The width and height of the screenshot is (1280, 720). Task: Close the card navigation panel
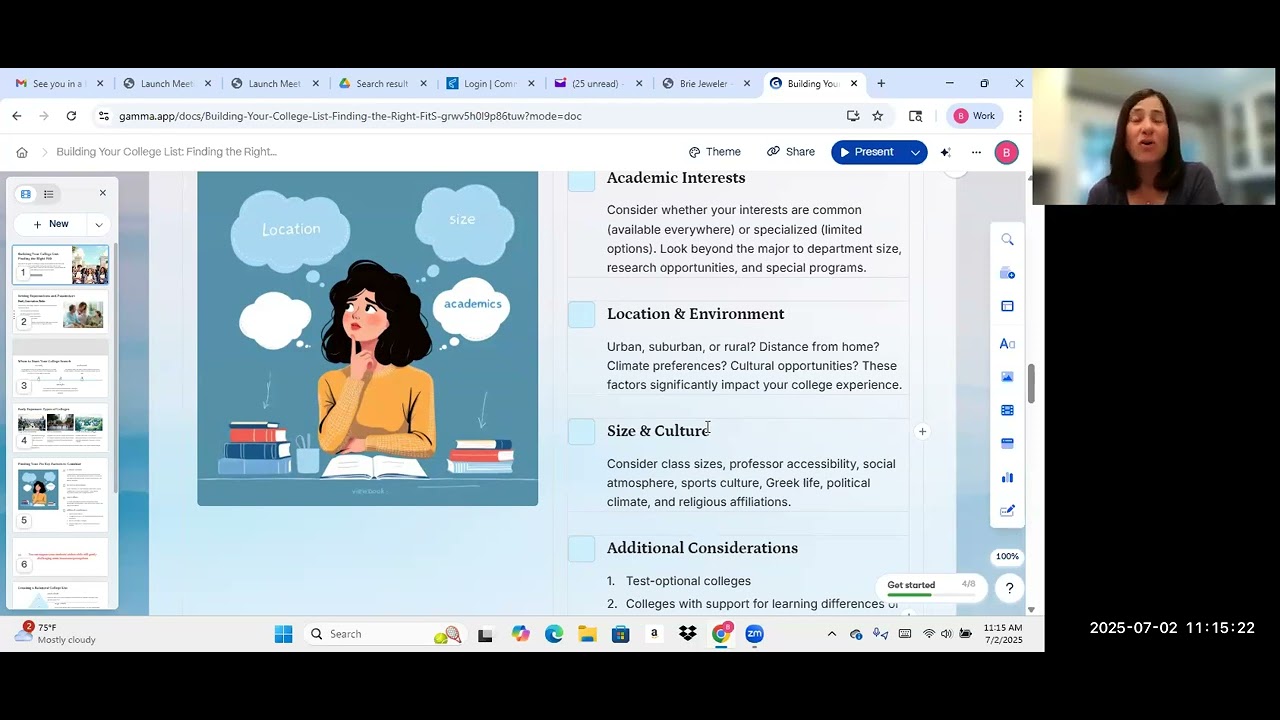[102, 193]
